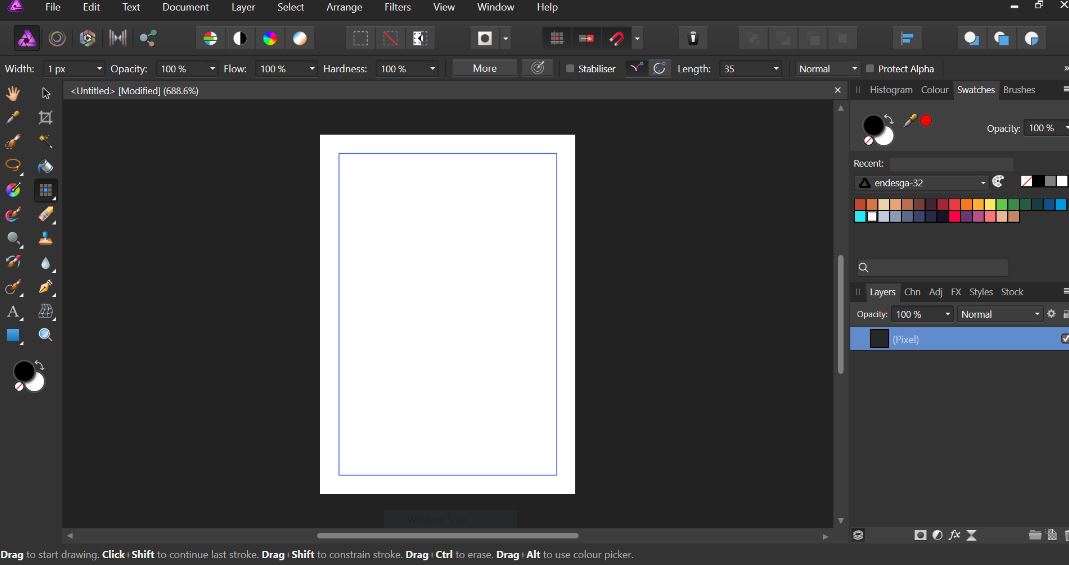Select the Crop tool
The height and width of the screenshot is (565, 1069).
click(46, 117)
